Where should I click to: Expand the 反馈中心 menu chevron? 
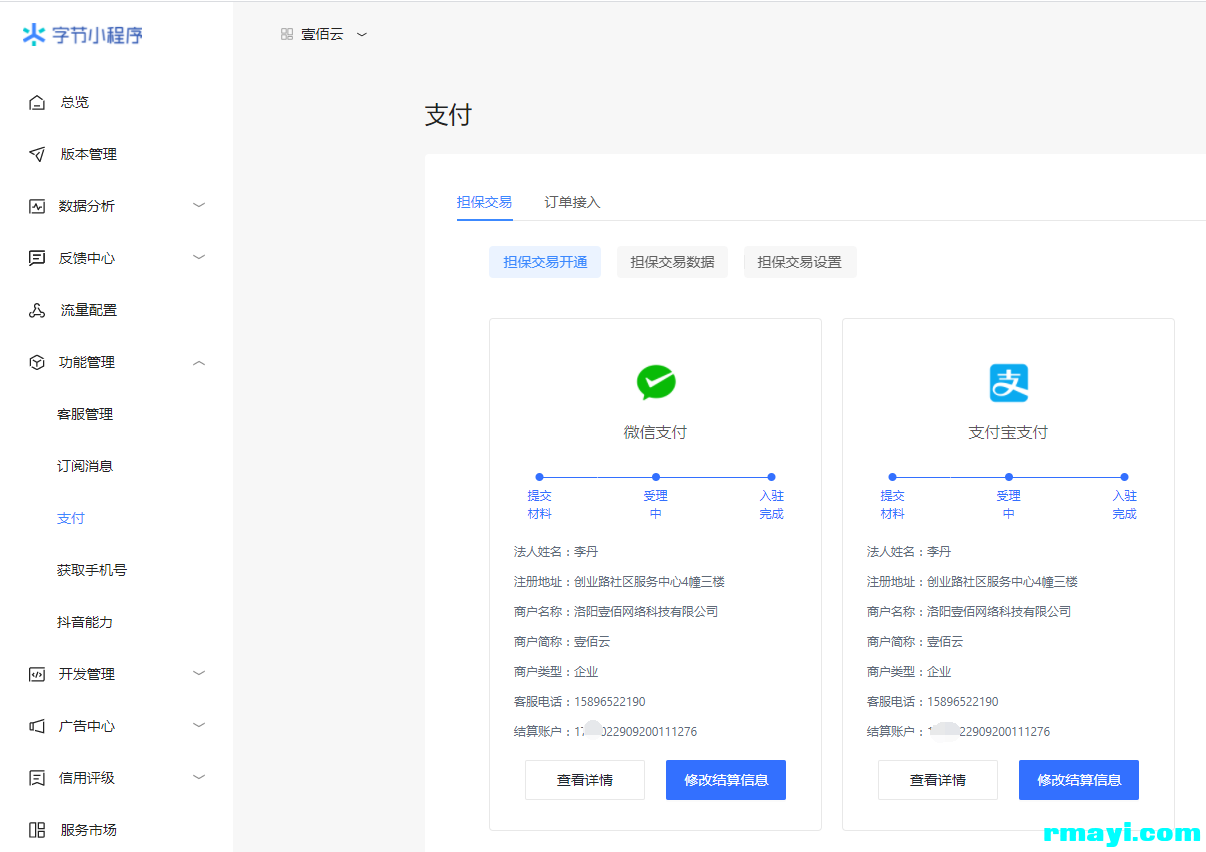pyautogui.click(x=199, y=257)
